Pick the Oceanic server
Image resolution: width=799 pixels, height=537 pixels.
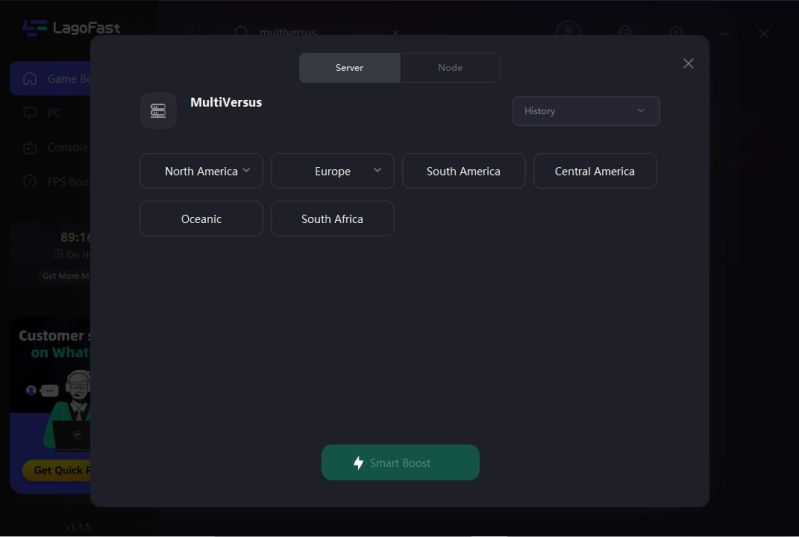tap(201, 219)
